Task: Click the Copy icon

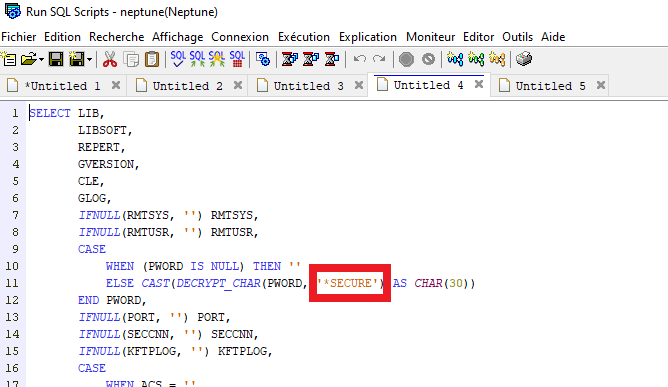Action: pos(131,59)
